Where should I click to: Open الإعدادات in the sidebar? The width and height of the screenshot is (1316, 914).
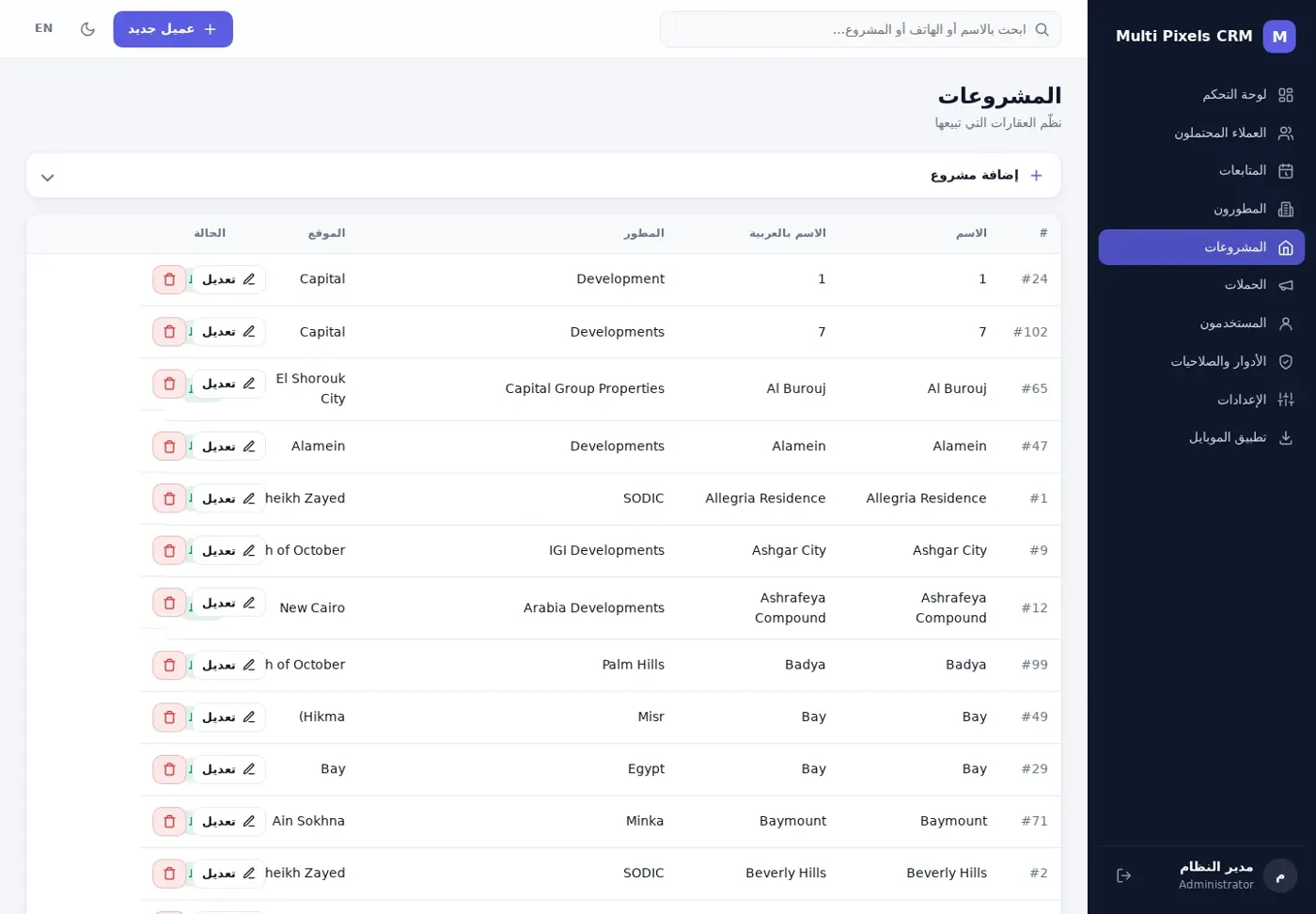pyautogui.click(x=1201, y=400)
